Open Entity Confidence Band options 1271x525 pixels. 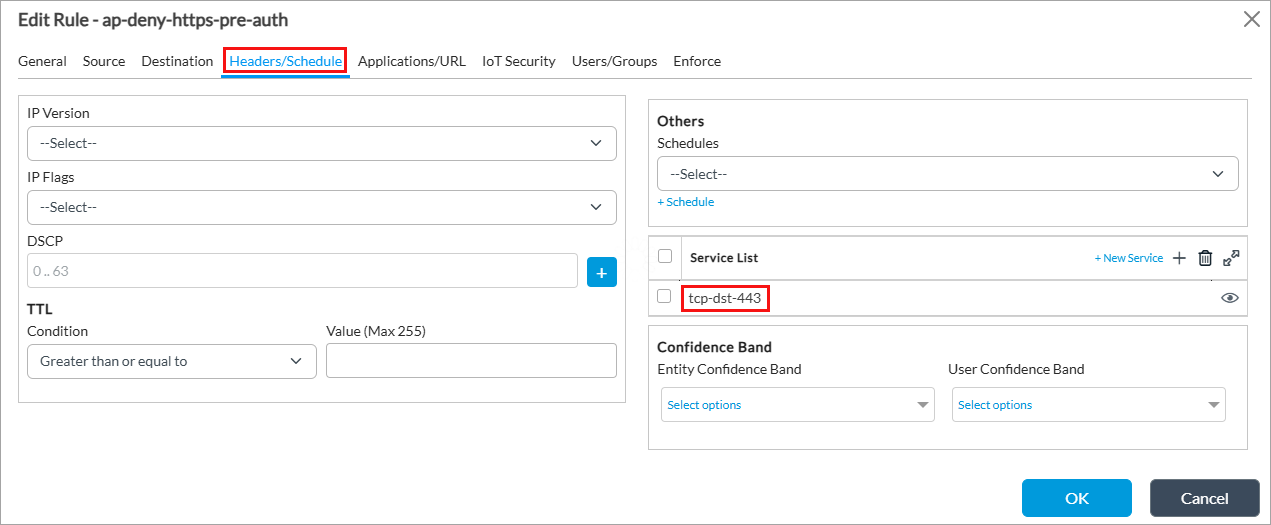point(797,405)
